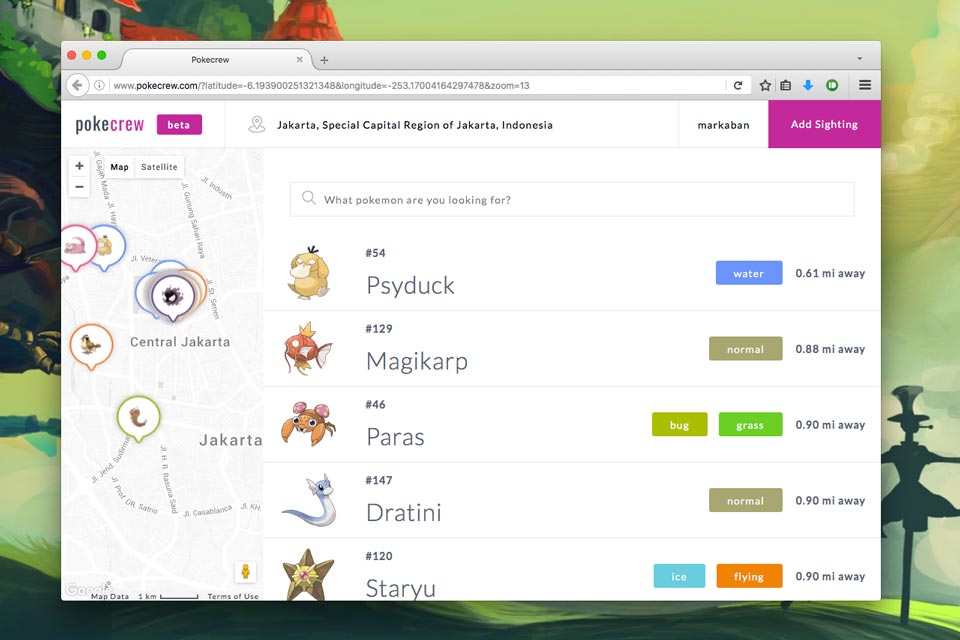Image resolution: width=960 pixels, height=640 pixels.
Task: Click the address bar URL field
Action: tap(416, 86)
